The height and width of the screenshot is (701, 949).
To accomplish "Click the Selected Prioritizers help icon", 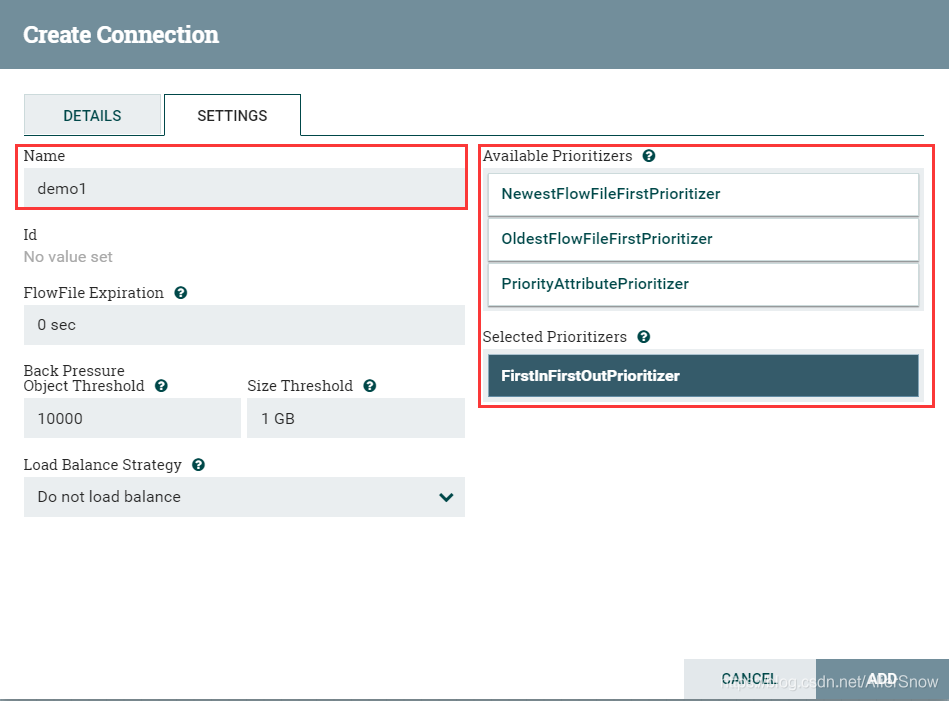I will pos(644,337).
